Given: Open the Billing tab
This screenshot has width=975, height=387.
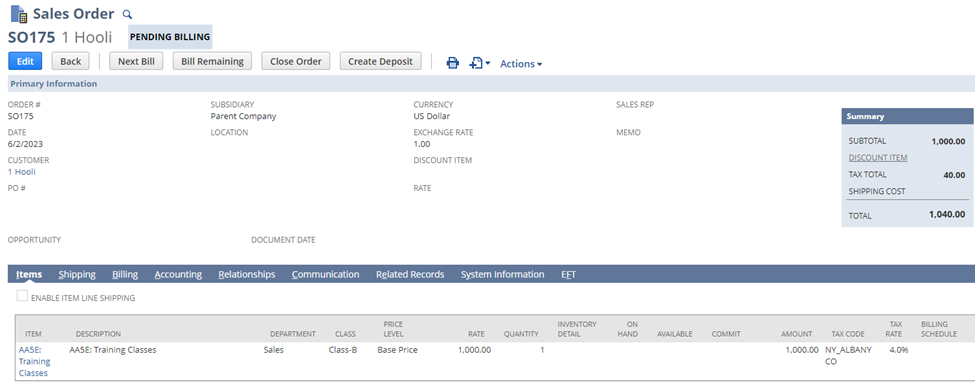Looking at the screenshot, I should point(125,274).
